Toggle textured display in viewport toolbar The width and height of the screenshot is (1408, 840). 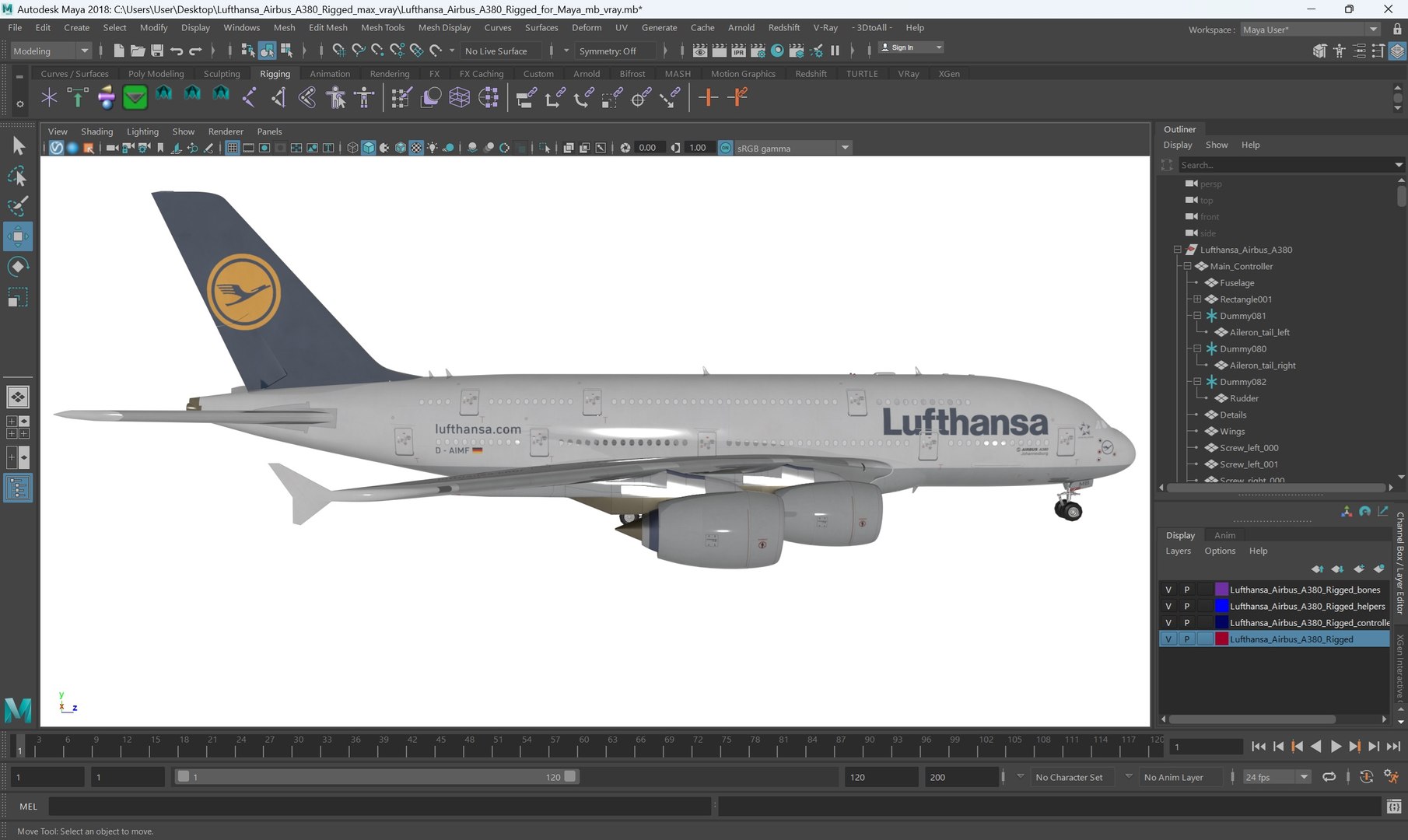tap(416, 148)
